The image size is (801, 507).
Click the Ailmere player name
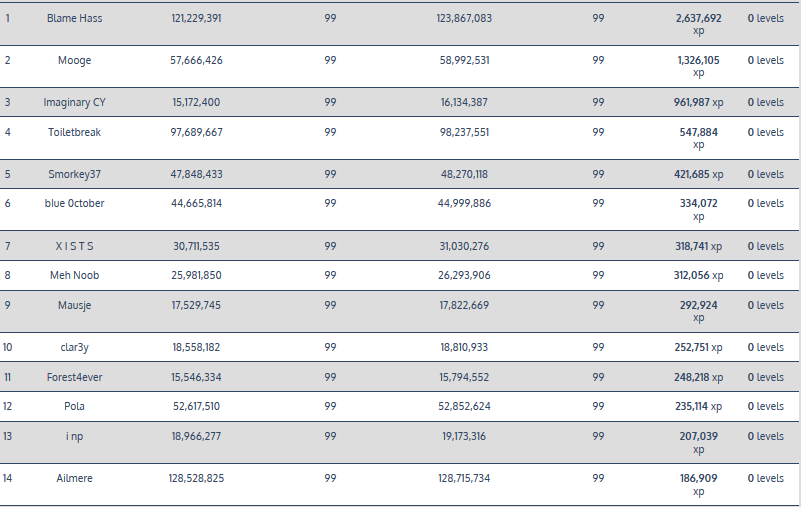pos(74,479)
